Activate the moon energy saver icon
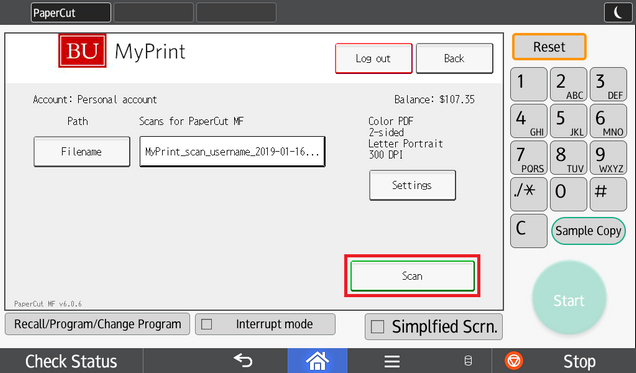 pos(617,13)
